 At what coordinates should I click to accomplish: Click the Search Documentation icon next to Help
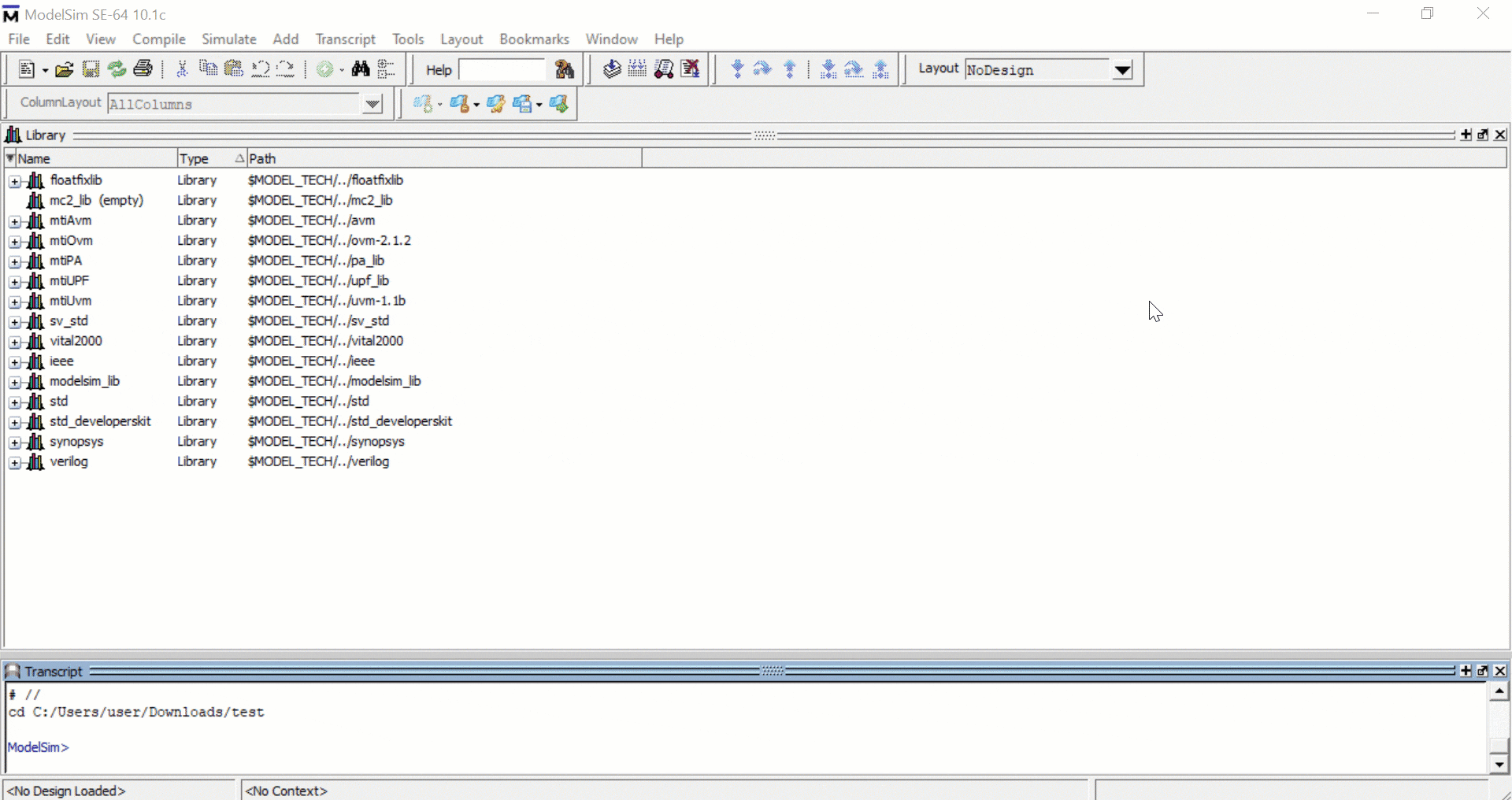tap(565, 69)
